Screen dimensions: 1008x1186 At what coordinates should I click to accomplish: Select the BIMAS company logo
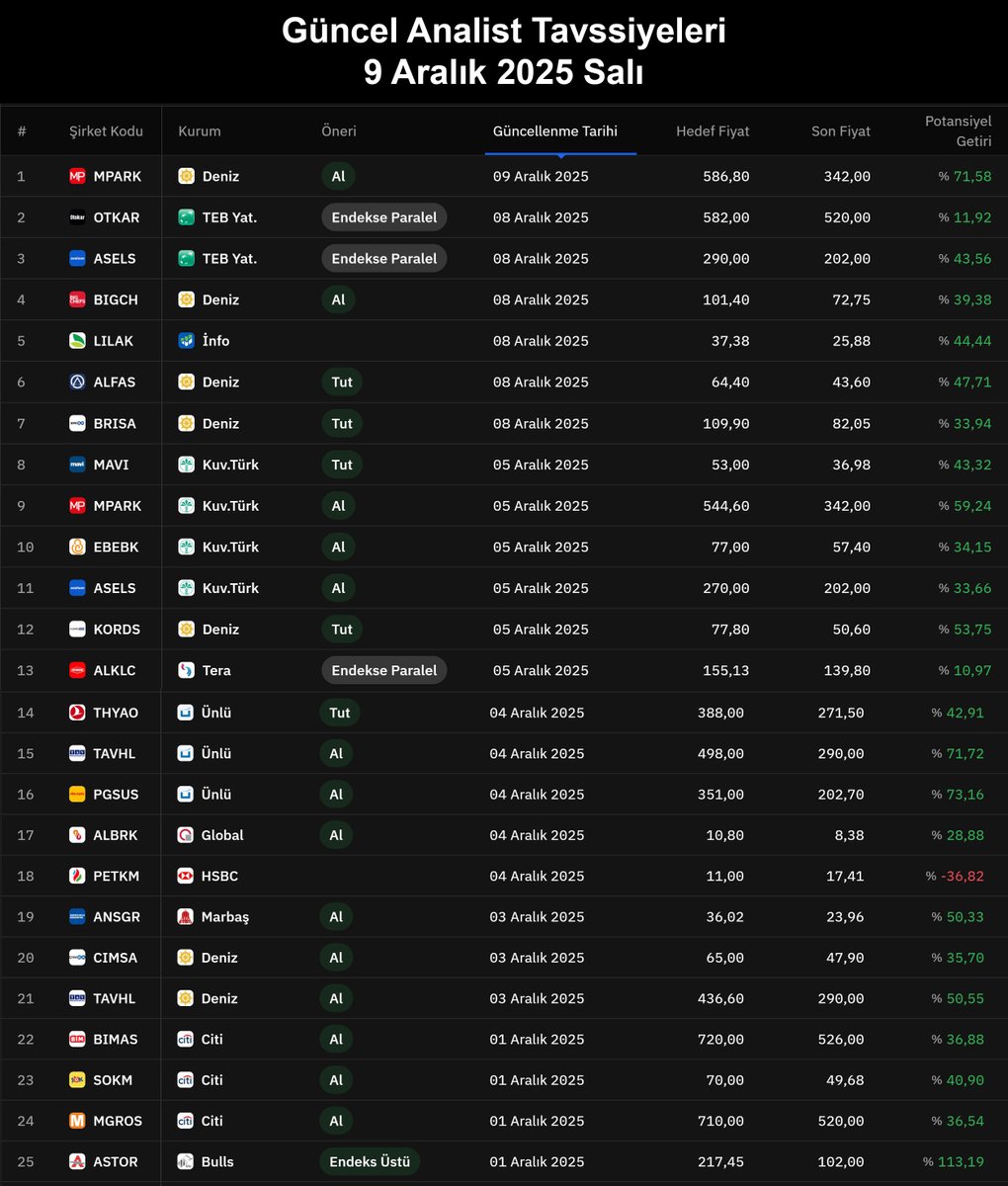[77, 1040]
